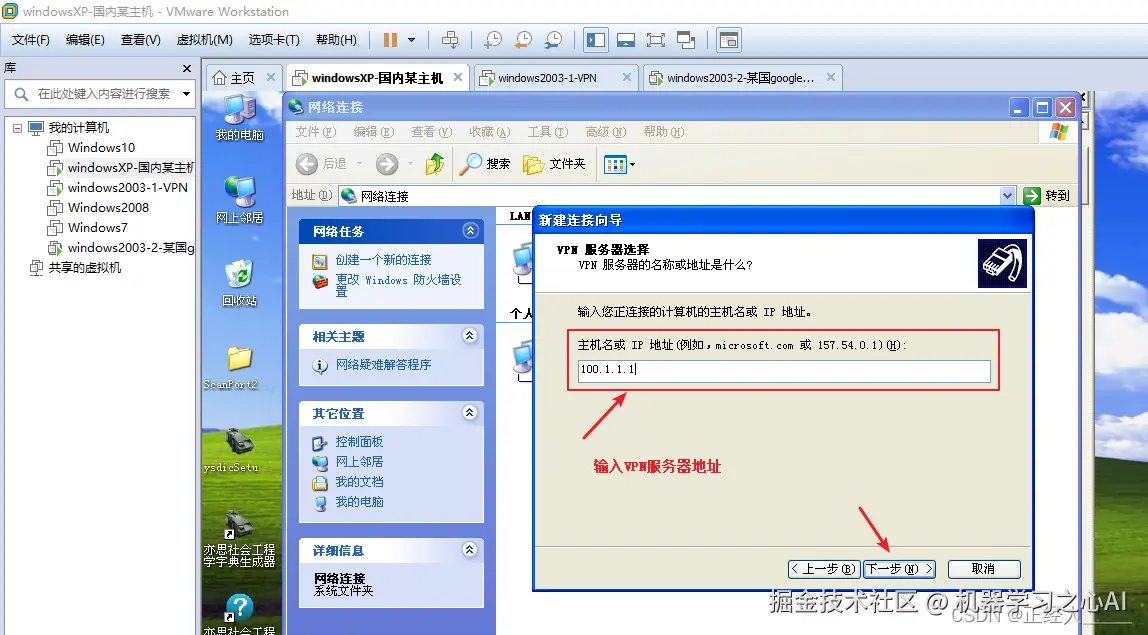This screenshot has height=635, width=1148.
Task: Open the 虚拟机(M) menu
Action: [x=204, y=40]
